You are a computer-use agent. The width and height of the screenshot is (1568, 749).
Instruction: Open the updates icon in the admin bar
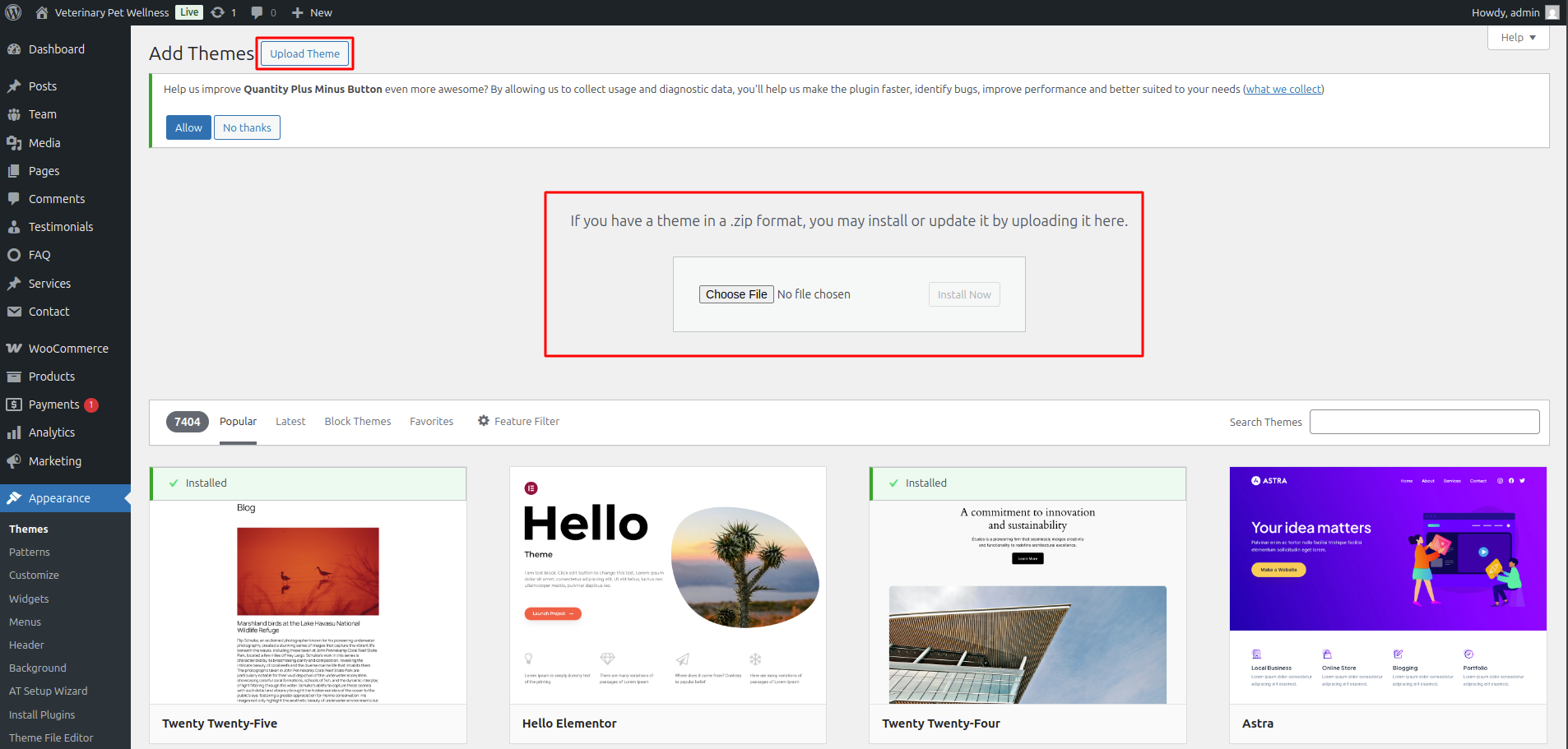coord(218,12)
